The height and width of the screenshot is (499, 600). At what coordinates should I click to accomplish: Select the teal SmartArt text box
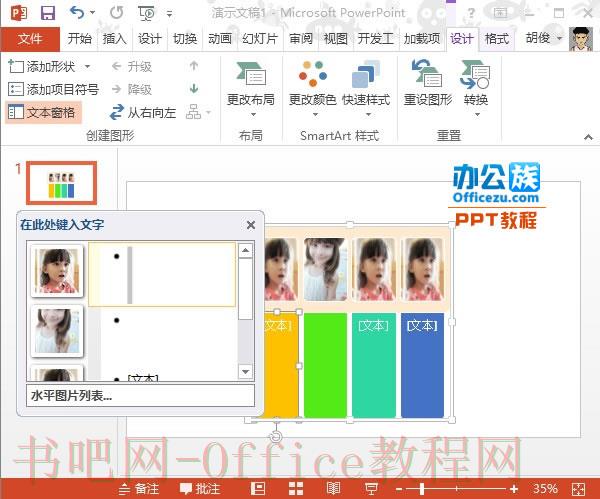[374, 365]
